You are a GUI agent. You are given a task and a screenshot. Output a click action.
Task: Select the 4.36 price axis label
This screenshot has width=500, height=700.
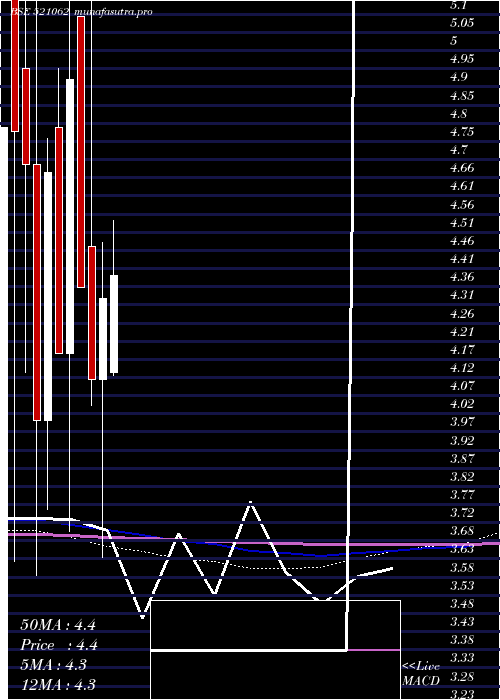point(462,277)
